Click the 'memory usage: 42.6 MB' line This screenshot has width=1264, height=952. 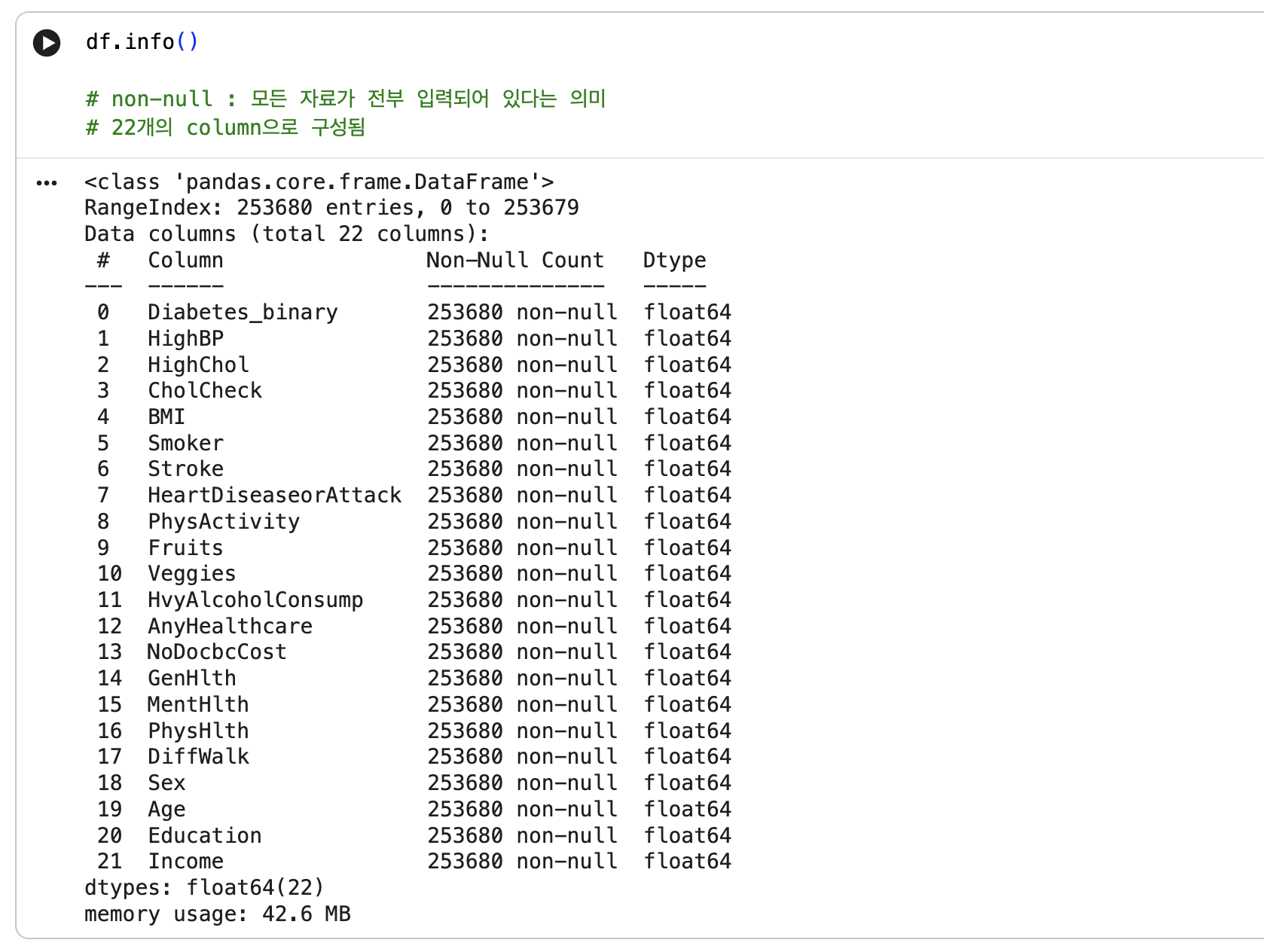[x=218, y=914]
